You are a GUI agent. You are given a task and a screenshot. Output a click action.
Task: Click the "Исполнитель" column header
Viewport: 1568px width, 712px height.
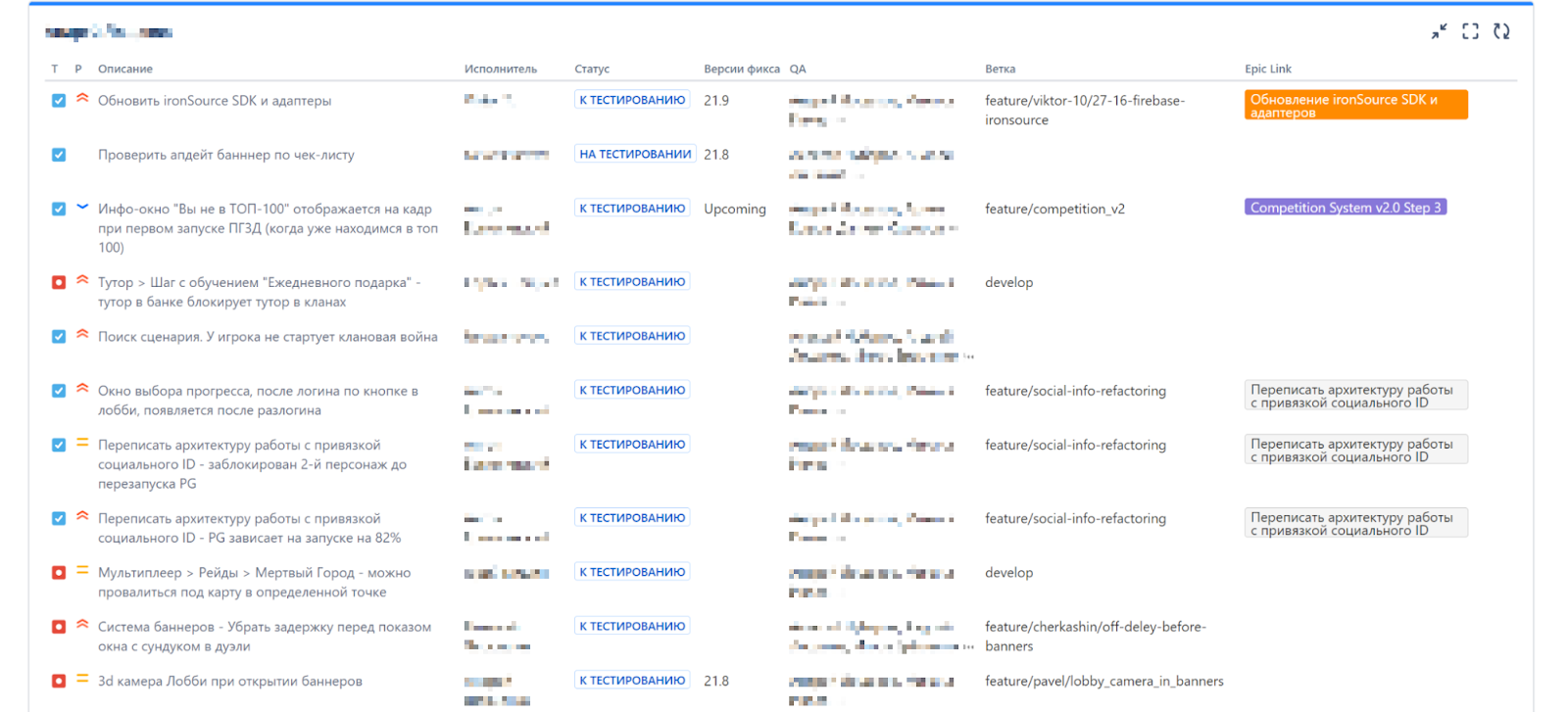(x=501, y=70)
